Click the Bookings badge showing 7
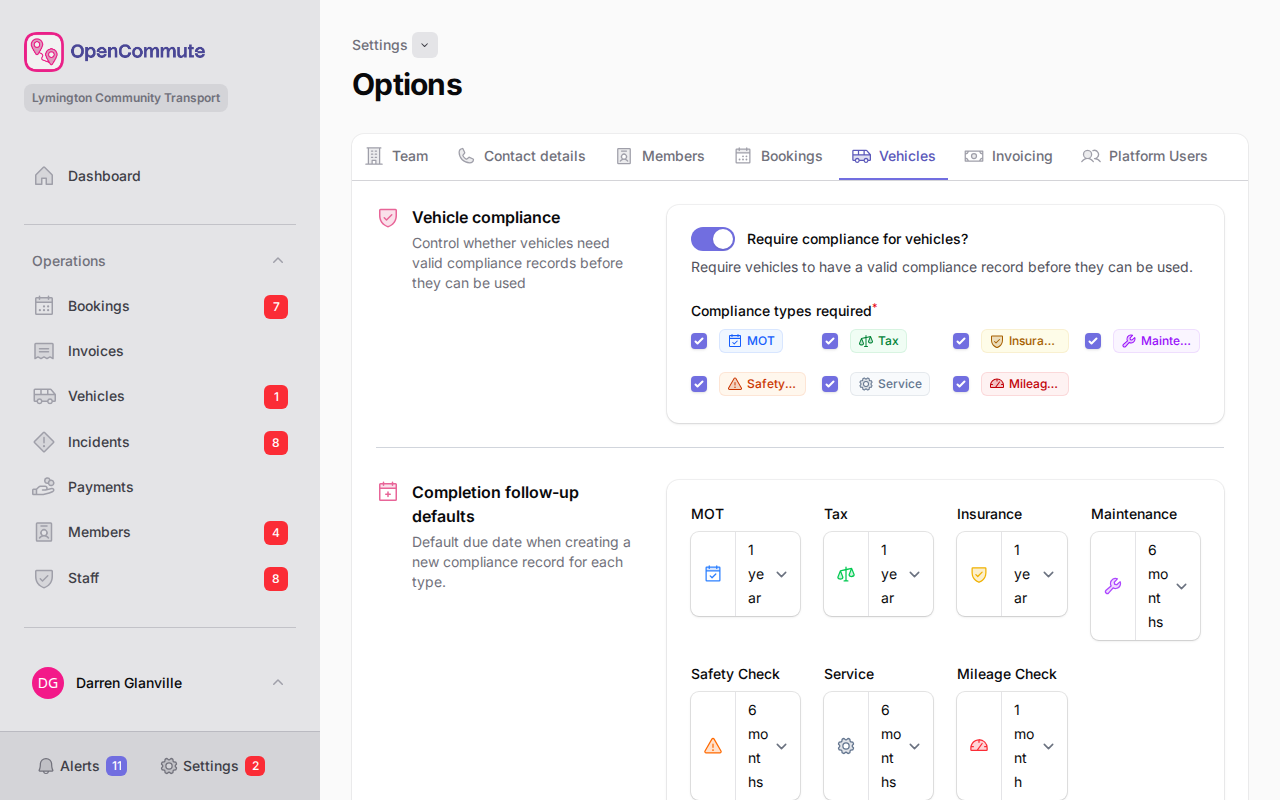The height and width of the screenshot is (800, 1280). [x=276, y=307]
